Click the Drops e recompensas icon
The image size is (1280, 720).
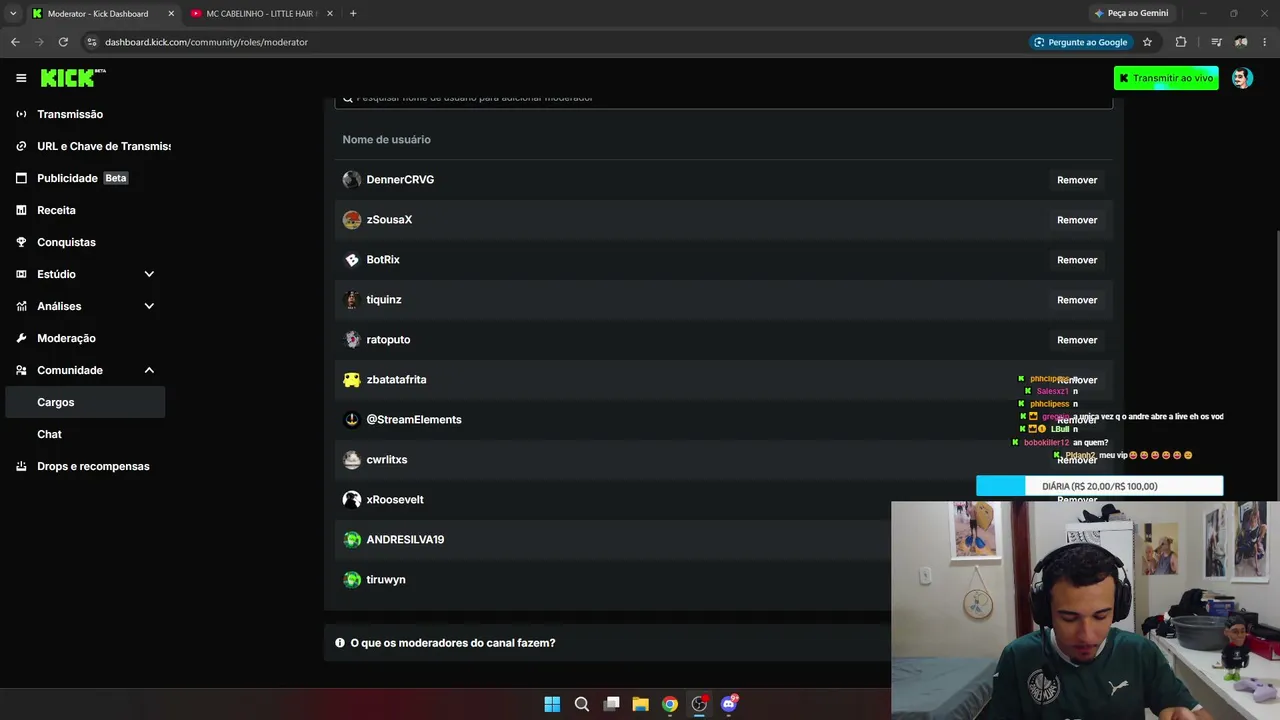coord(21,466)
